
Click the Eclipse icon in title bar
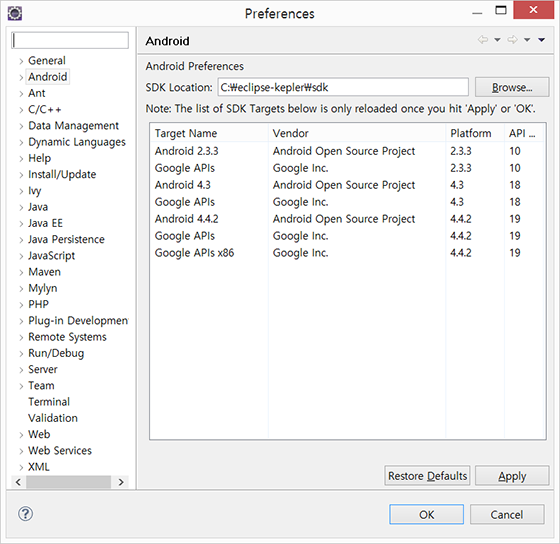(15, 14)
